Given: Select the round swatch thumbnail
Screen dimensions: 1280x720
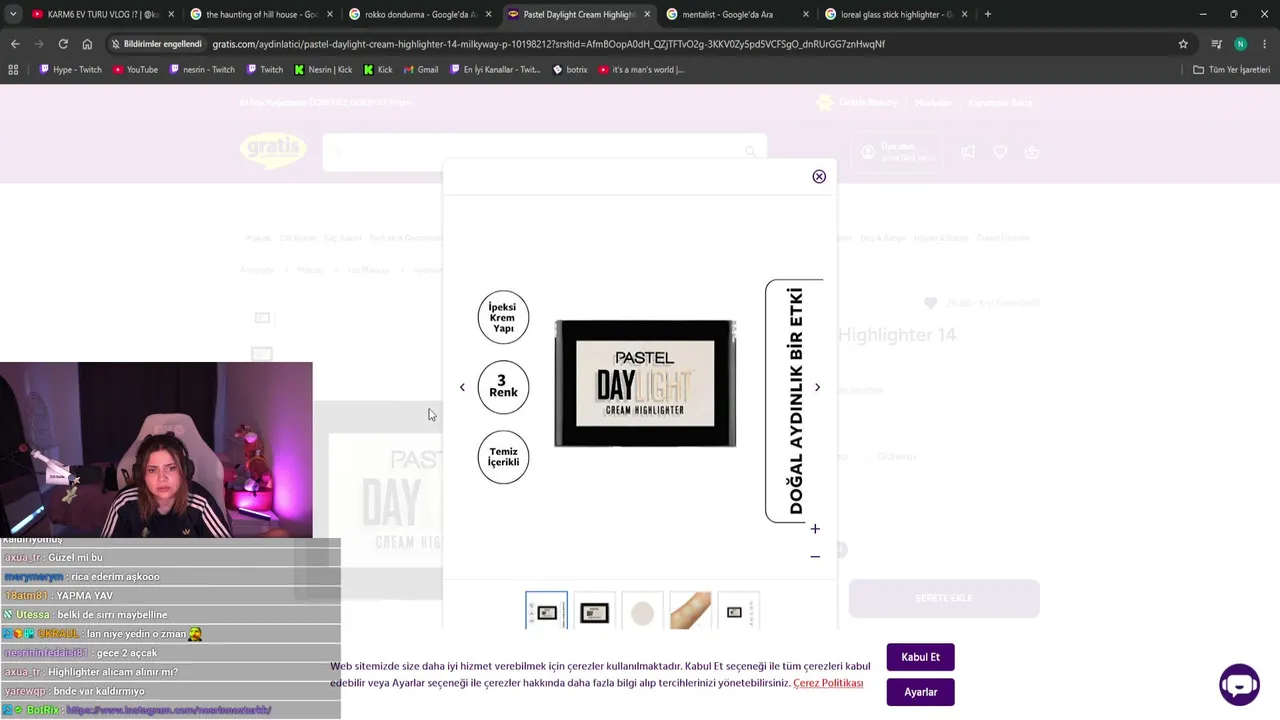Looking at the screenshot, I should (x=642, y=612).
